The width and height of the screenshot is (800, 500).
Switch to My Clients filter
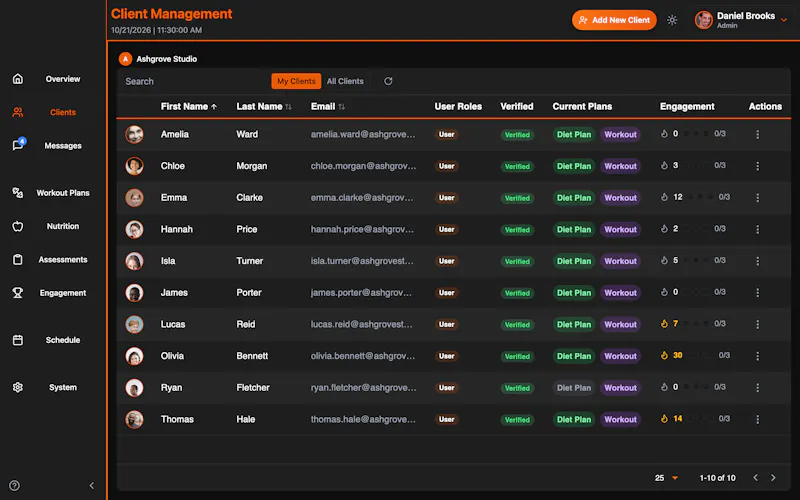[x=296, y=81]
